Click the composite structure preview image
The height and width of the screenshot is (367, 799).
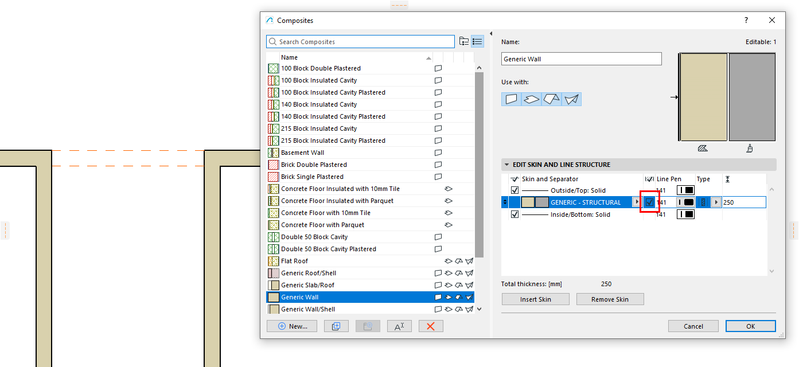[727, 97]
